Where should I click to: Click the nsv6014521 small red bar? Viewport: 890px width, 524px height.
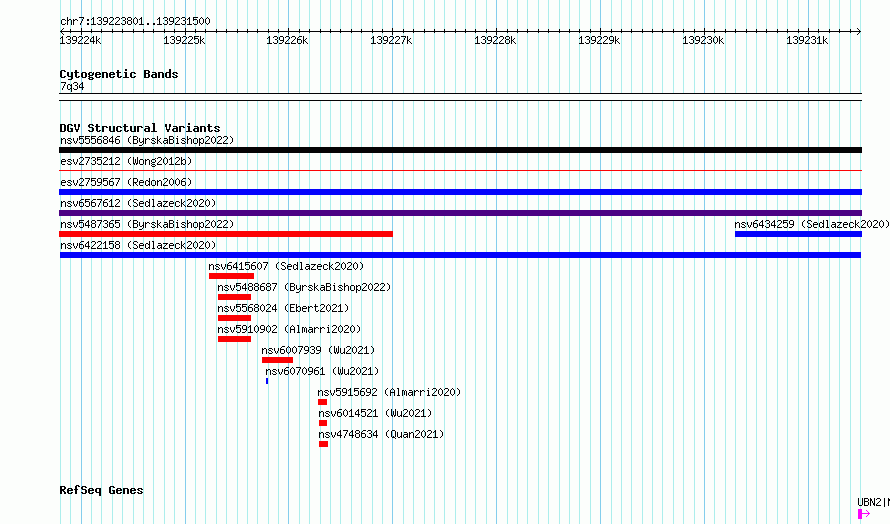pyautogui.click(x=323, y=423)
